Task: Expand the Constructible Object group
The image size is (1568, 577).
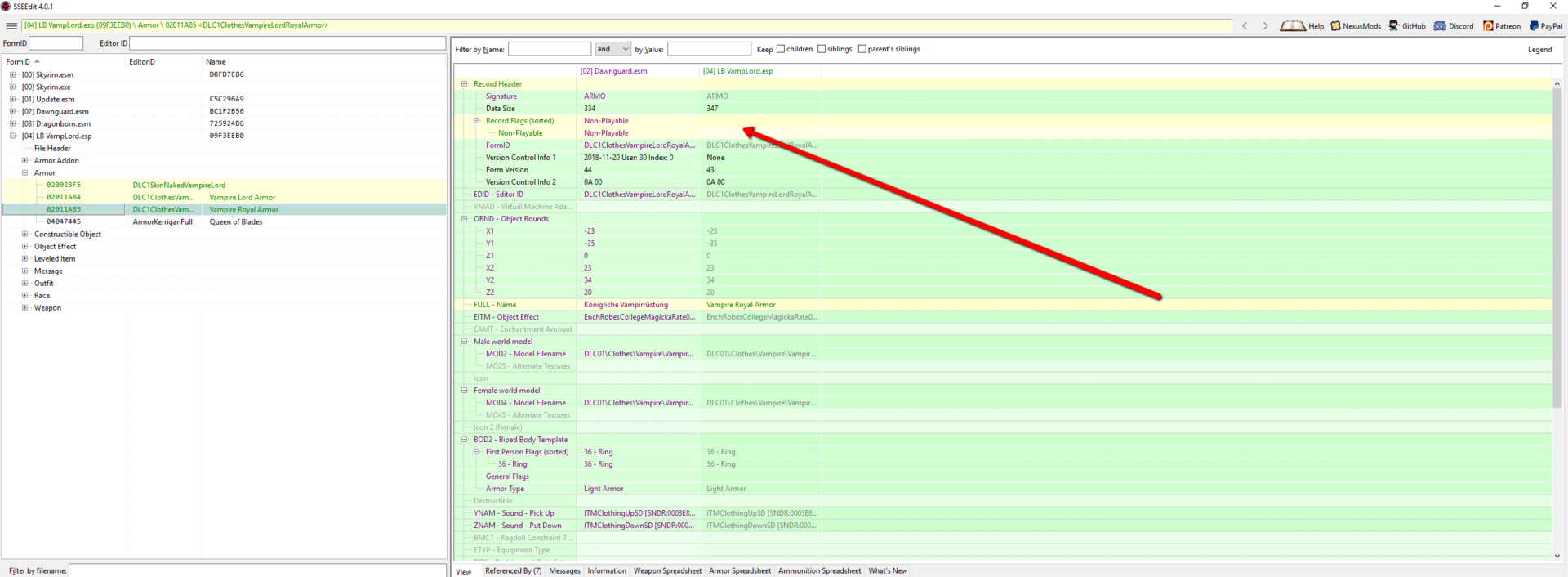Action: (x=24, y=235)
